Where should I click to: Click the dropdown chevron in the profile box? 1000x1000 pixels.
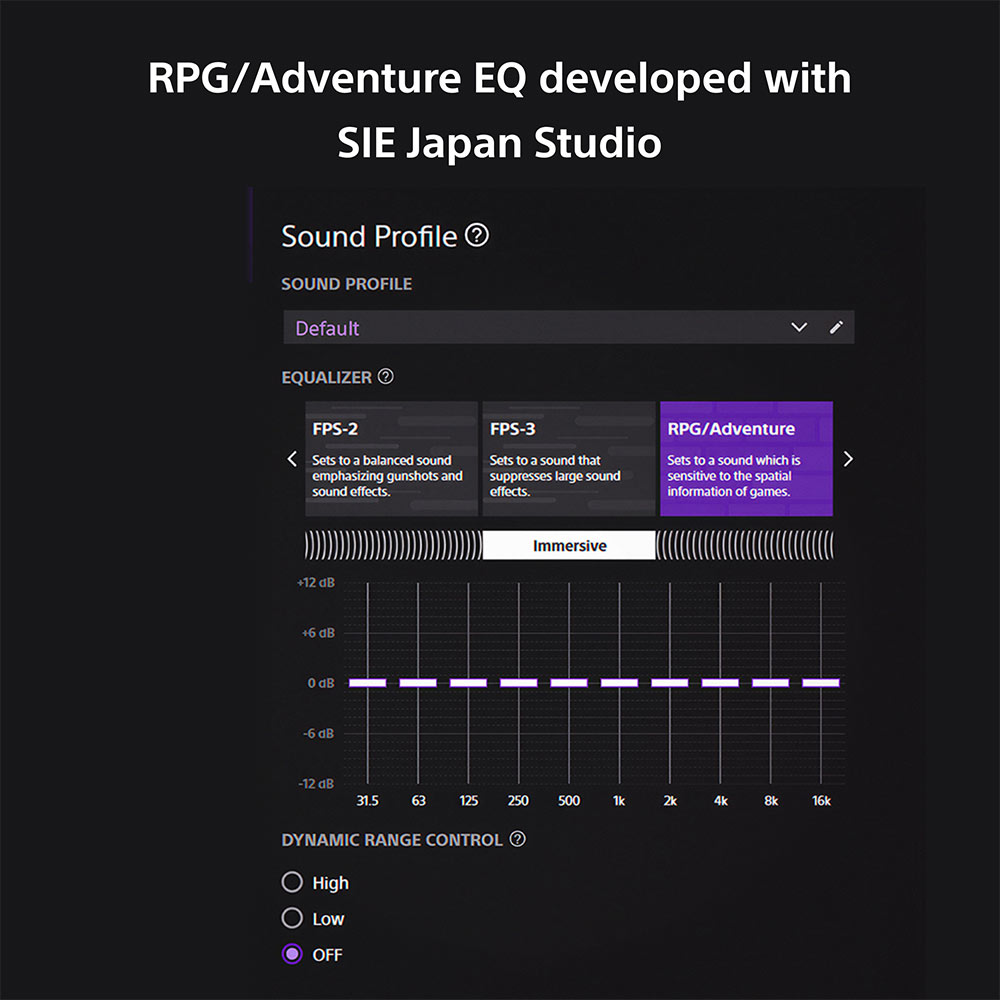coord(798,327)
